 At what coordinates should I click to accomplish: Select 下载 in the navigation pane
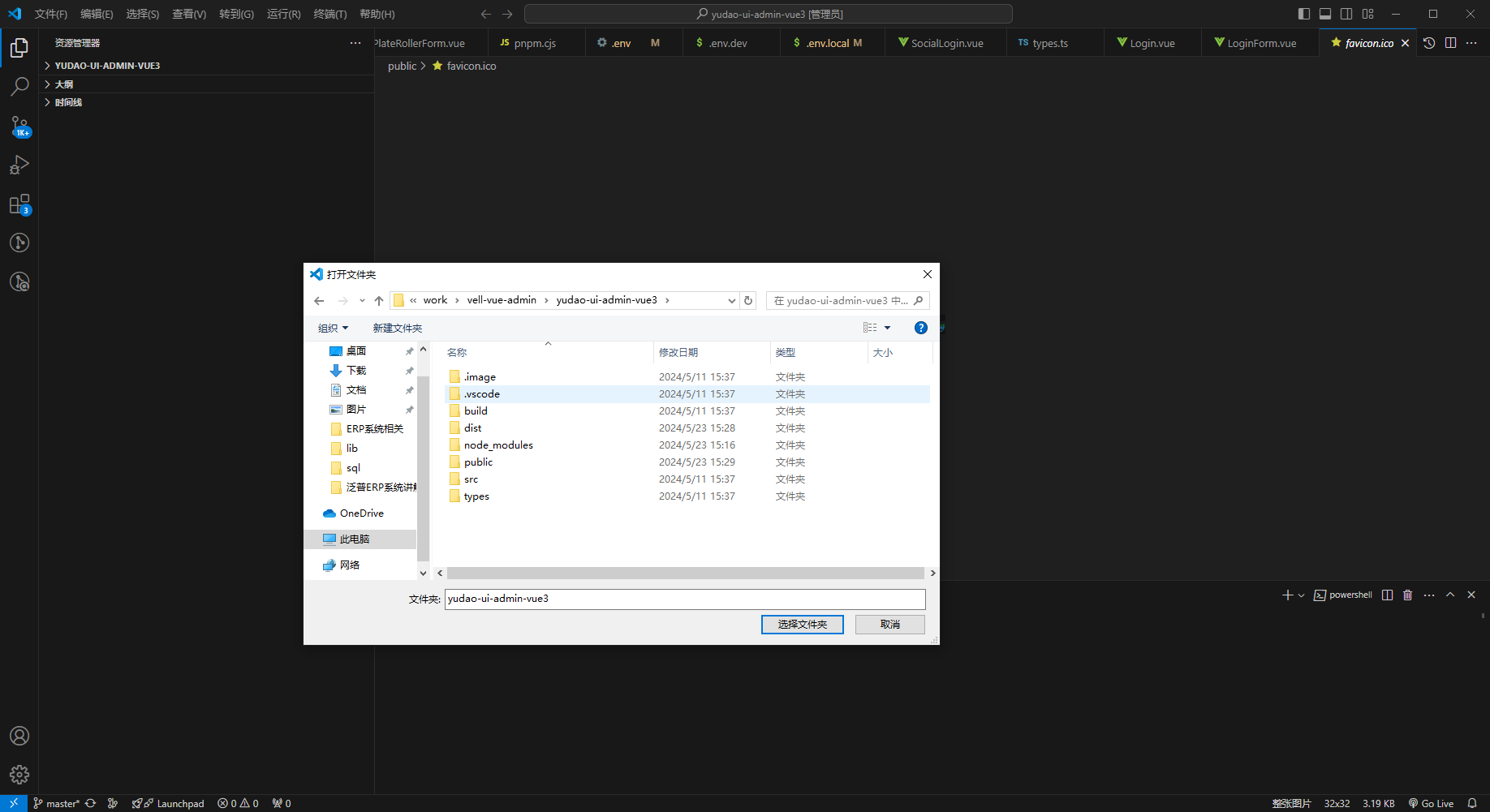pyautogui.click(x=356, y=371)
